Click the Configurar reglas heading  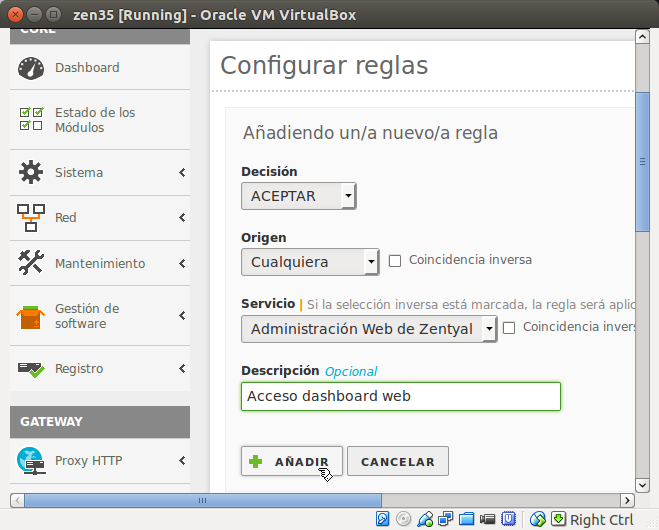click(324, 66)
